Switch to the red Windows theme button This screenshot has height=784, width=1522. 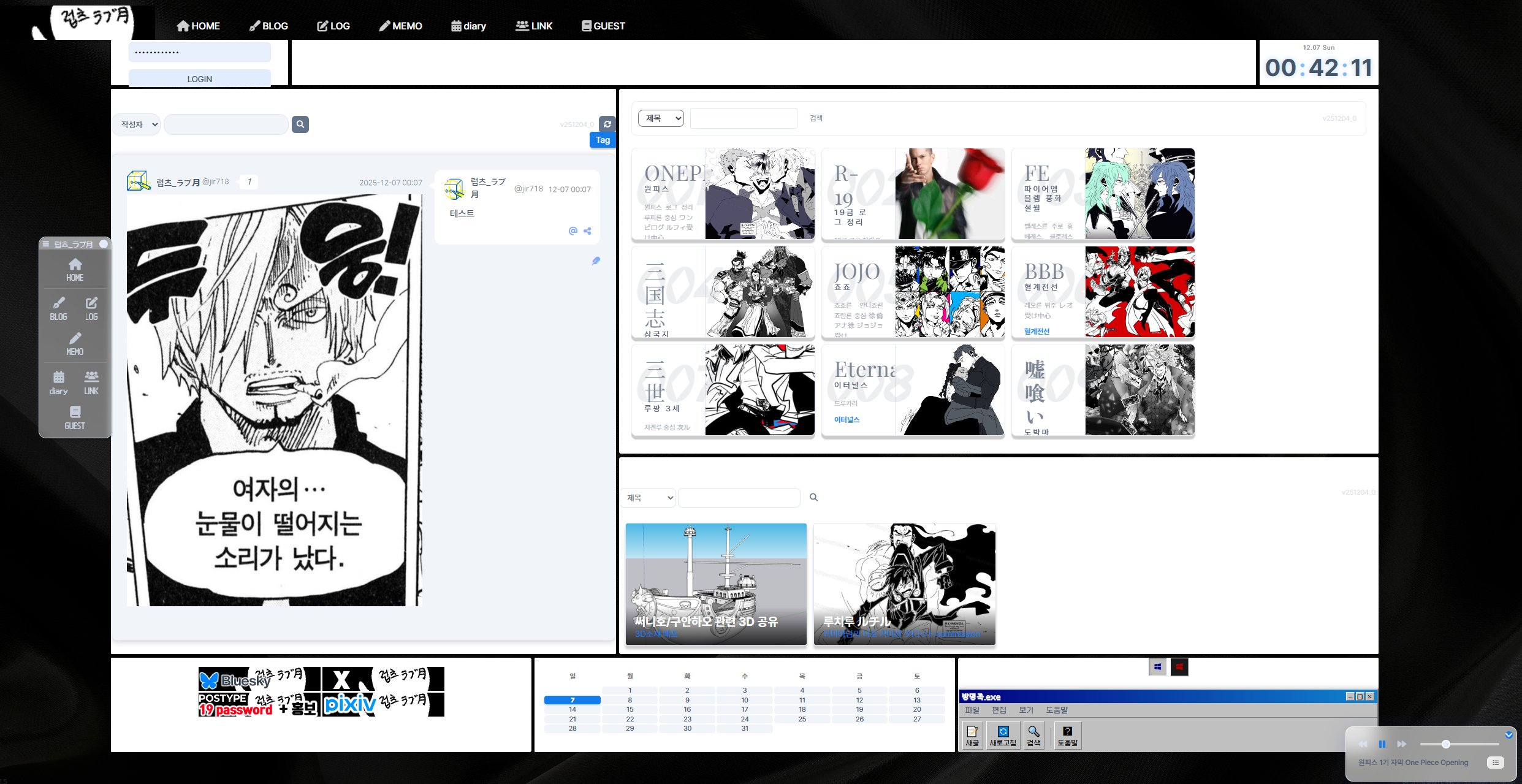1179,667
